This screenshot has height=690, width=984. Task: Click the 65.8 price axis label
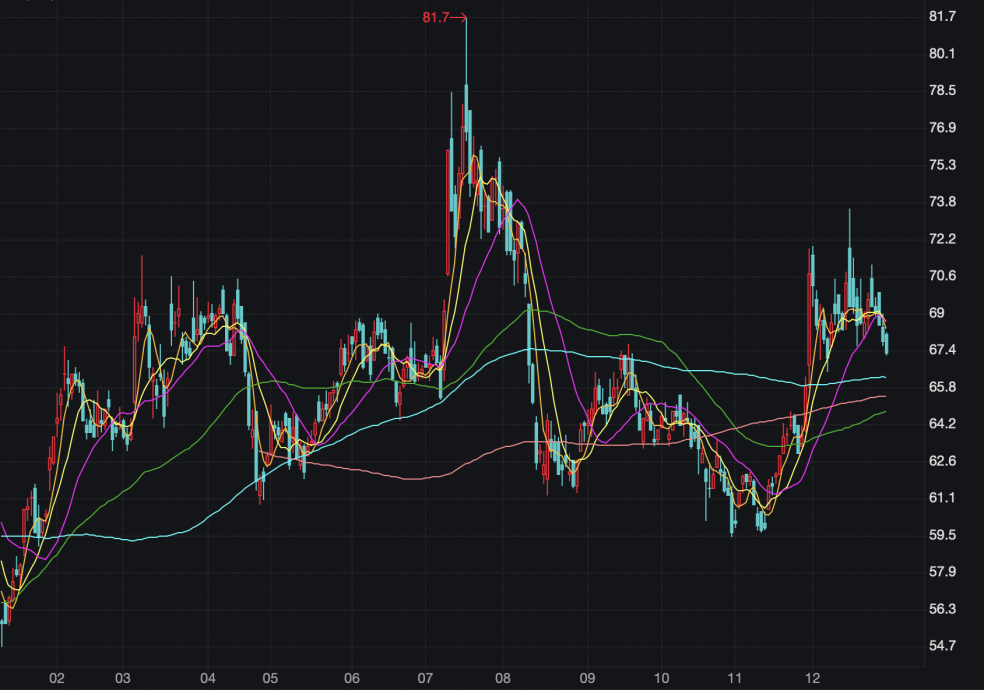(x=943, y=387)
